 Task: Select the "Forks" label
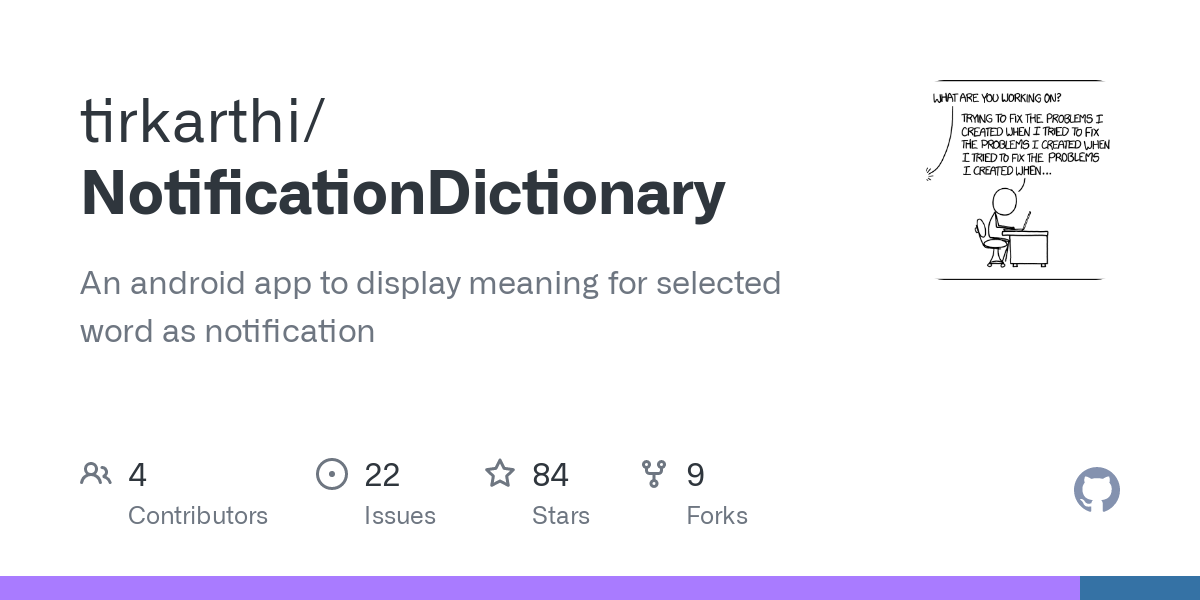[717, 516]
